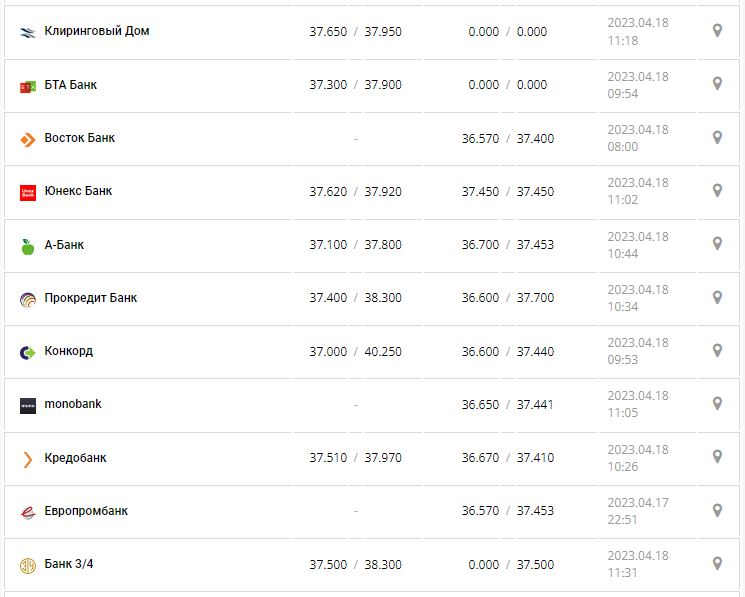745x597 pixels.
Task: Click the Кредобанк location pin
Action: [717, 456]
